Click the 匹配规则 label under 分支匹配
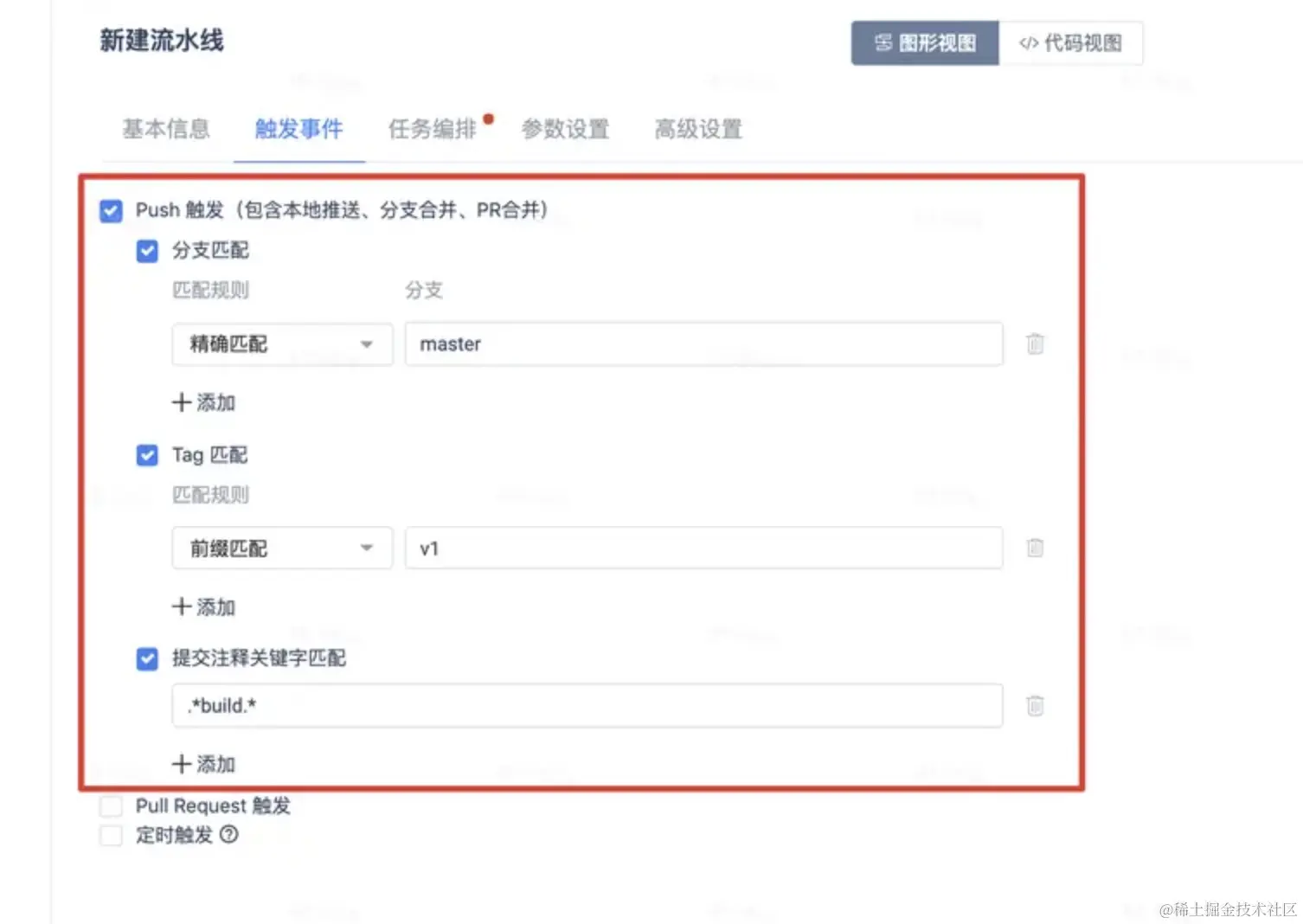 point(210,290)
